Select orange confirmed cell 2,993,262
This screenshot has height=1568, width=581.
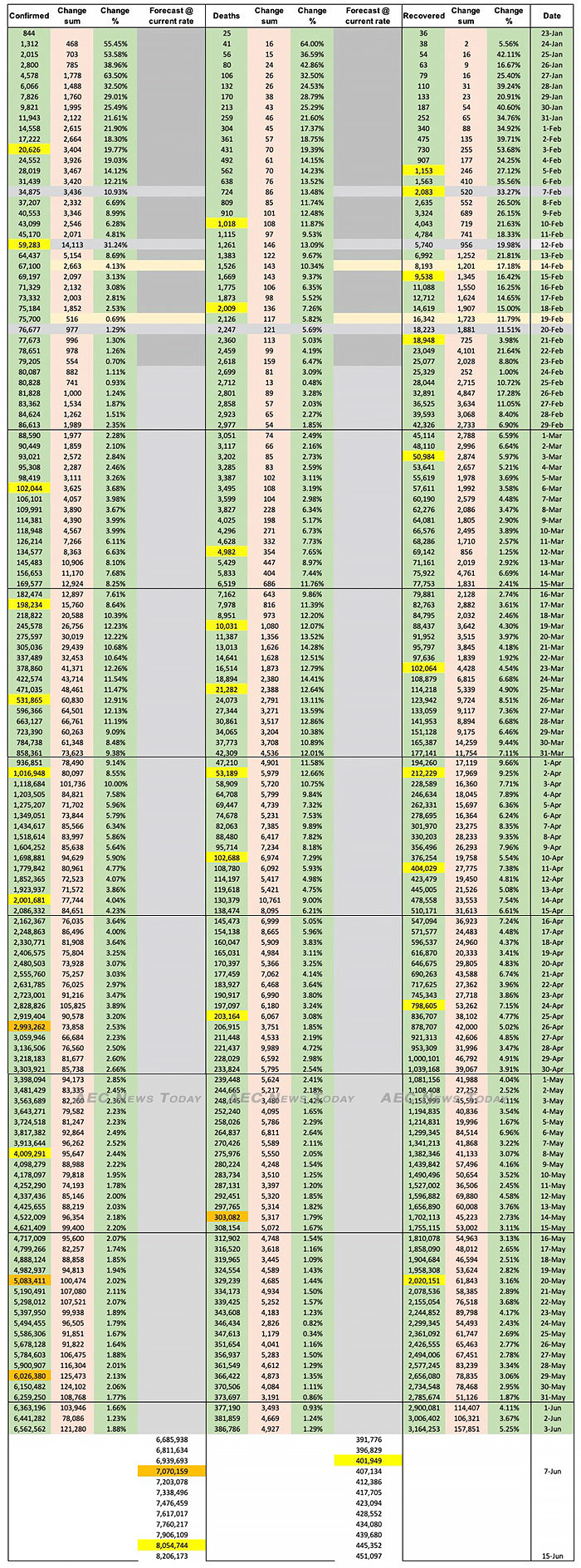click(29, 1027)
